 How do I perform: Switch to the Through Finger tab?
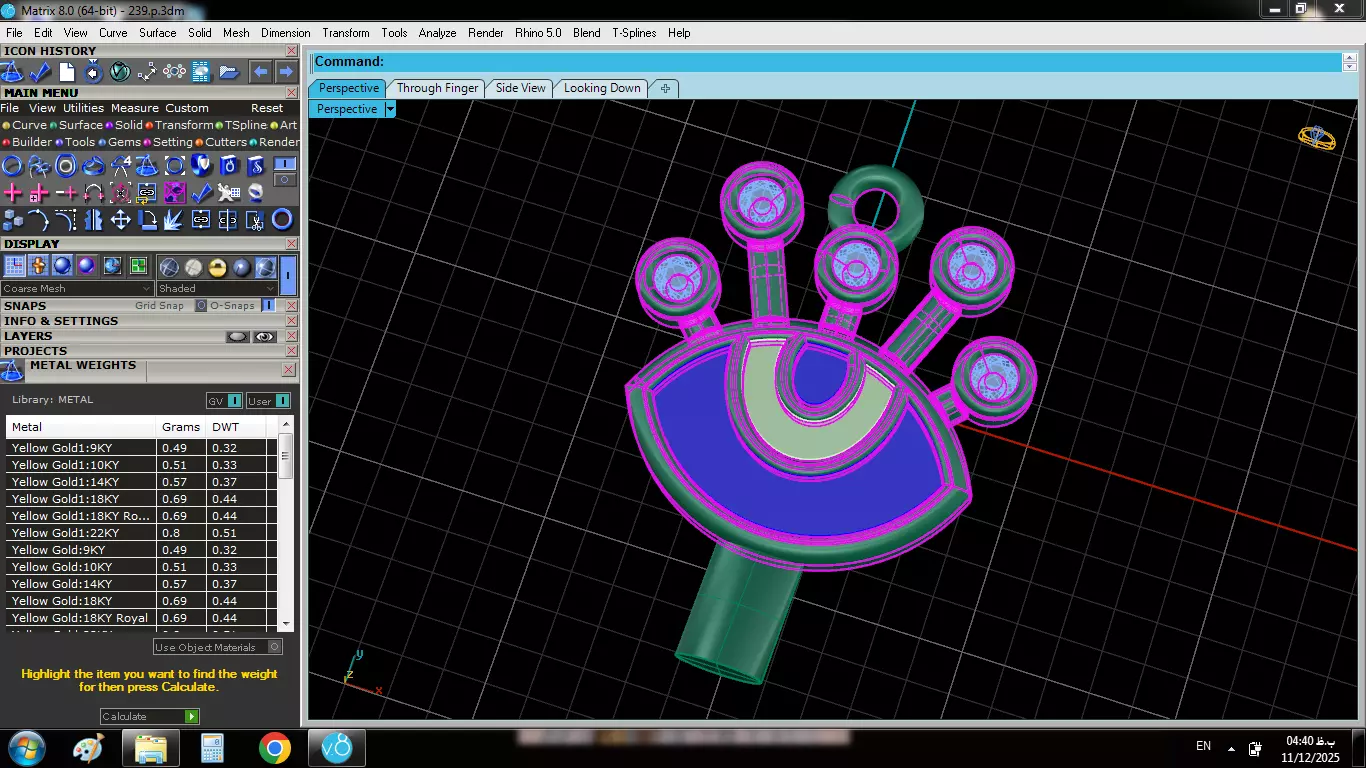coord(437,88)
